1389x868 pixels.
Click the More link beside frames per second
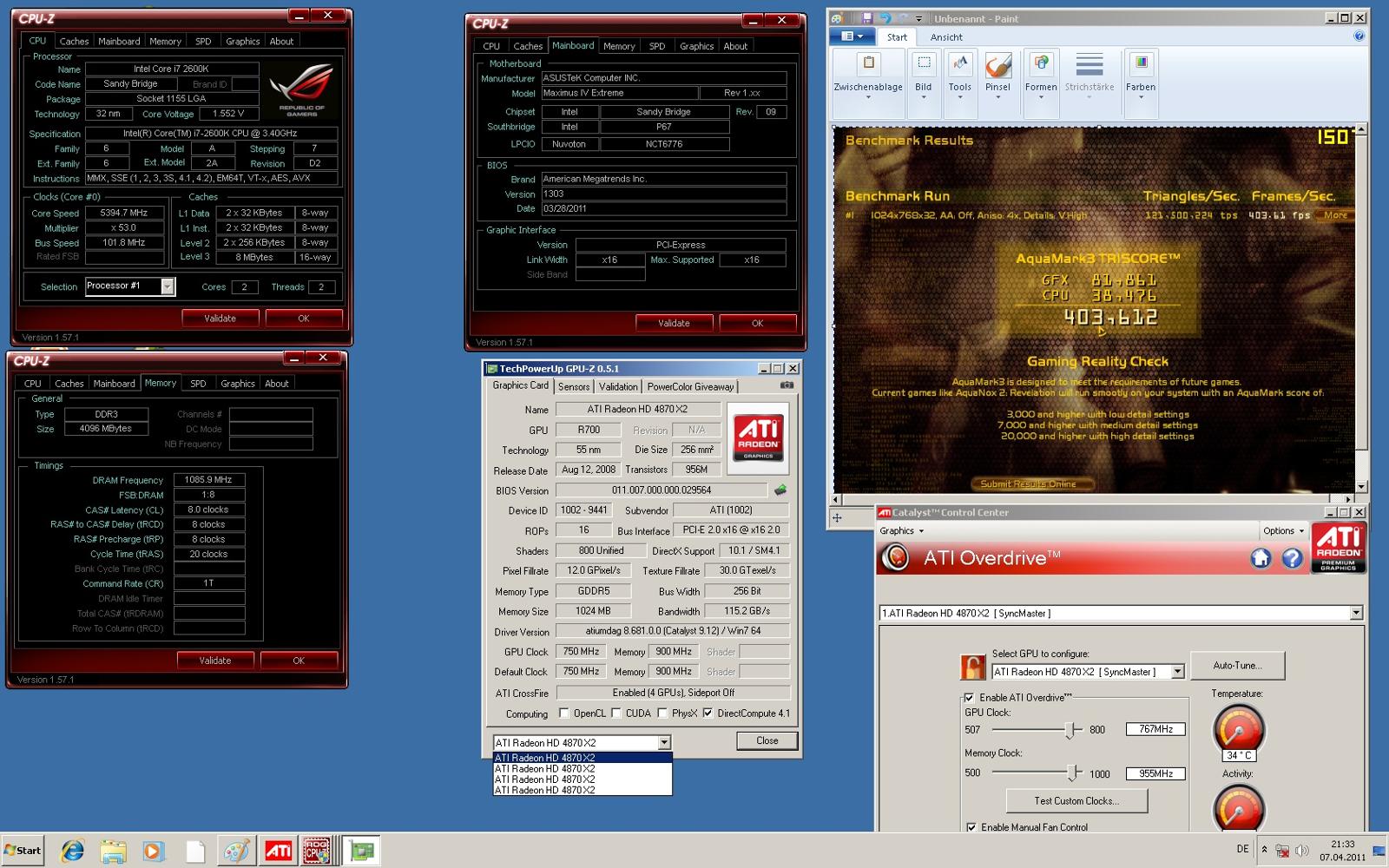pyautogui.click(x=1335, y=215)
